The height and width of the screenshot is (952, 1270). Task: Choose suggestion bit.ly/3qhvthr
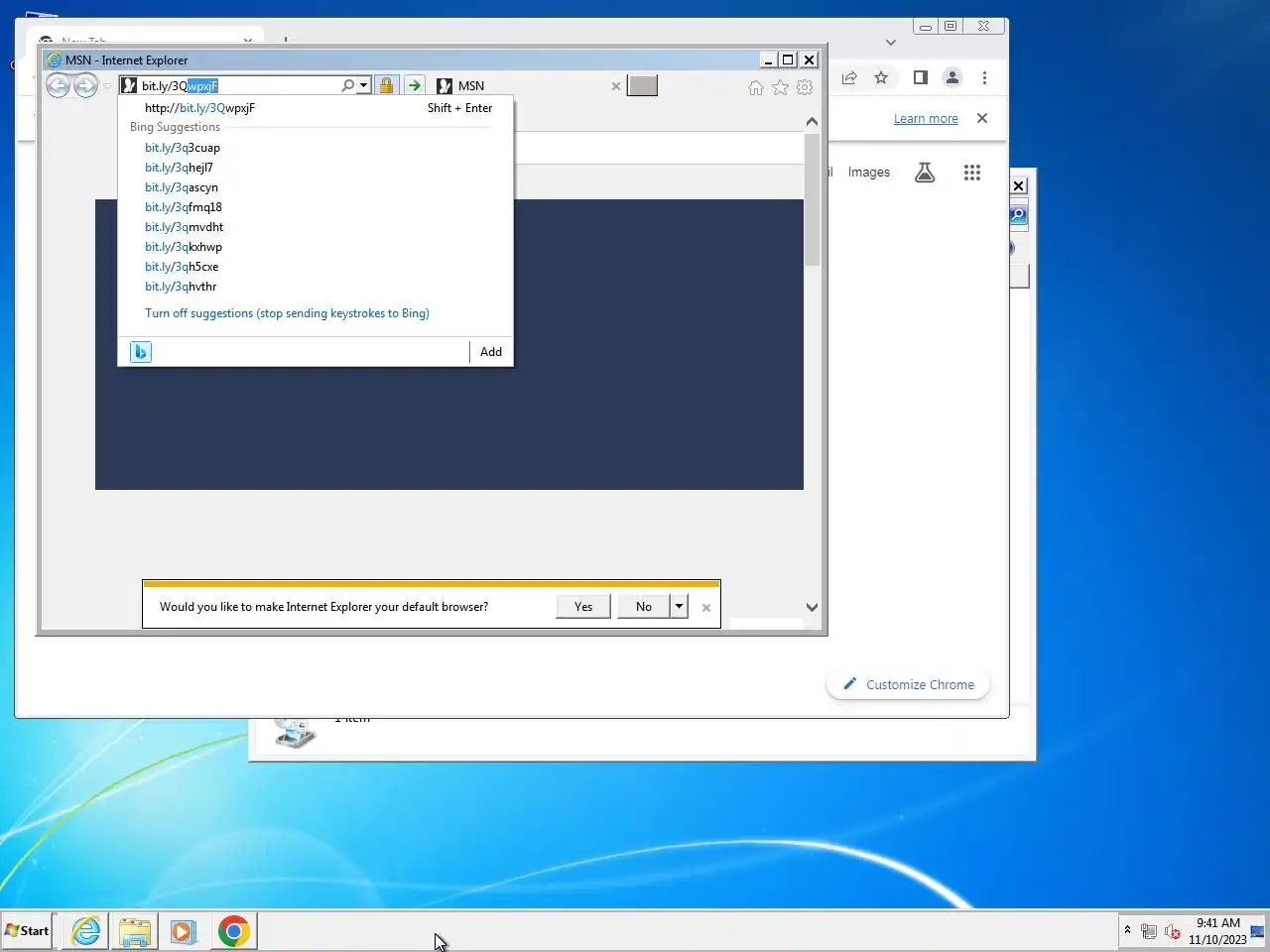[x=181, y=287]
